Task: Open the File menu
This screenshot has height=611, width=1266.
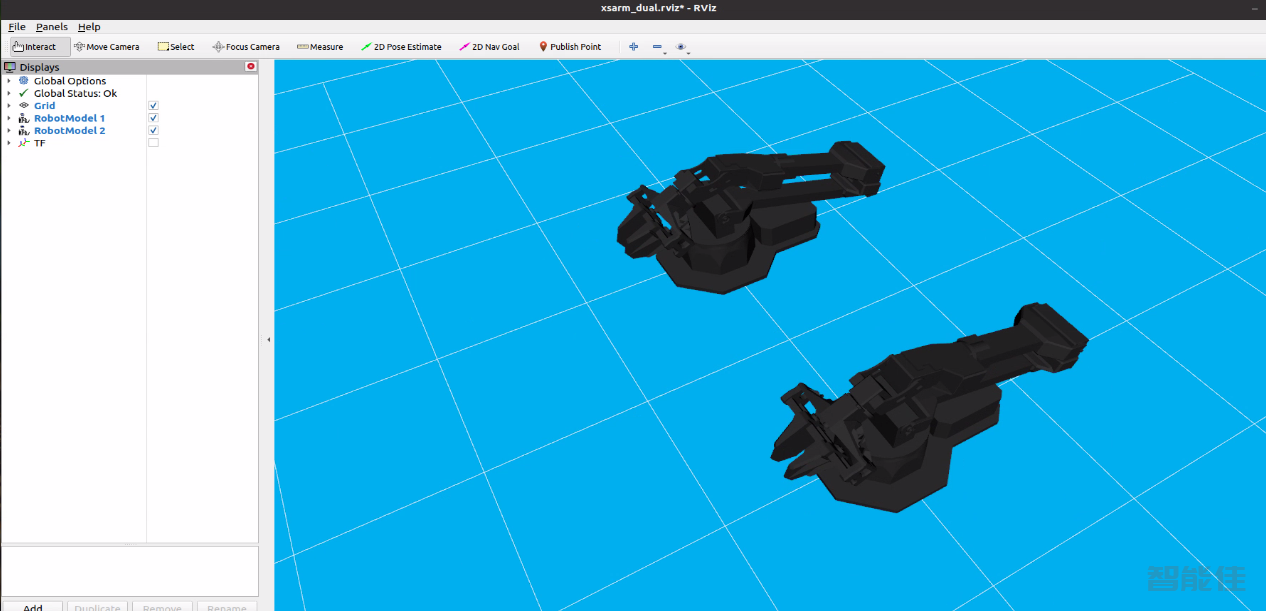Action: pyautogui.click(x=17, y=27)
